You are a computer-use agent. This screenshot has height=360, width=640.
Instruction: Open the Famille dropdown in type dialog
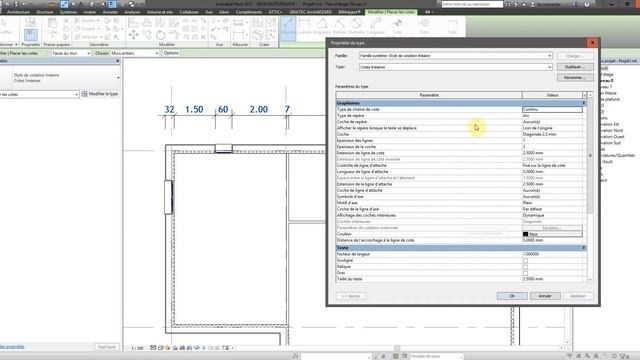[549, 56]
